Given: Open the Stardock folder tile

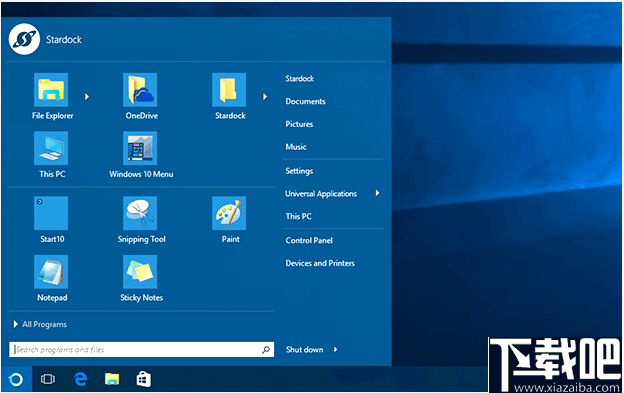Looking at the screenshot, I should [229, 90].
